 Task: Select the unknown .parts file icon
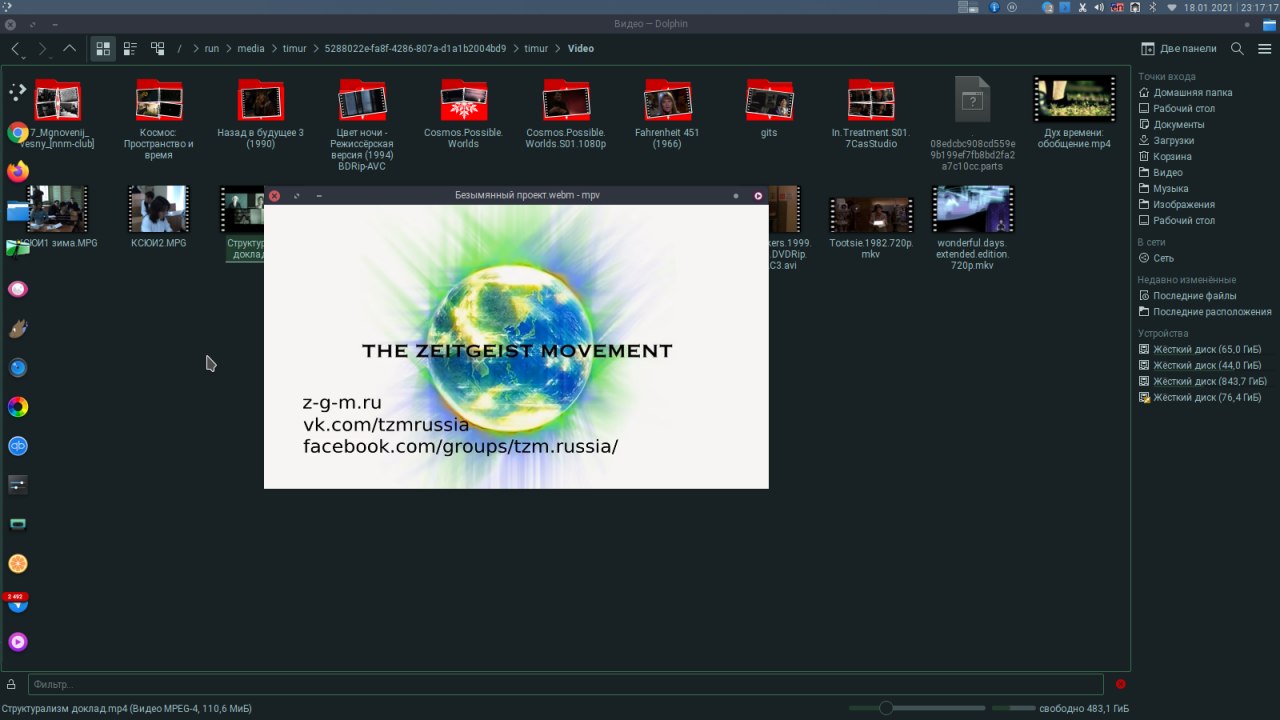pos(973,99)
